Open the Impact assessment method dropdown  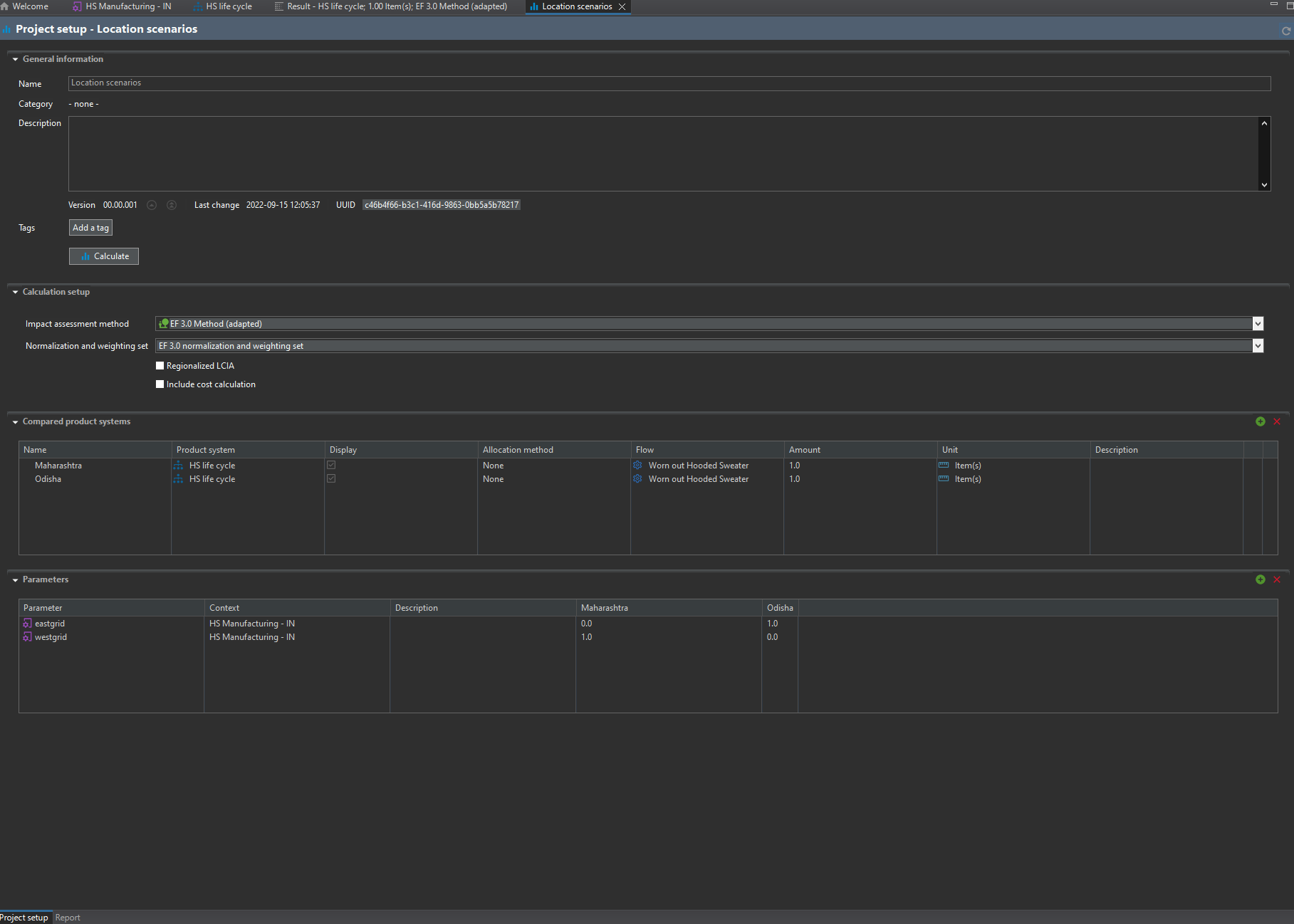pos(1258,324)
